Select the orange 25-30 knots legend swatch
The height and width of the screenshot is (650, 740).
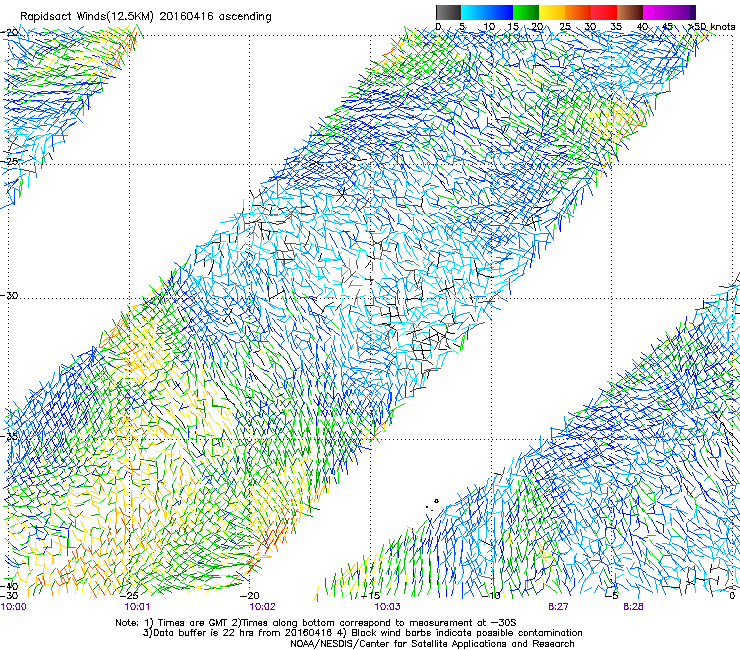click(x=578, y=12)
